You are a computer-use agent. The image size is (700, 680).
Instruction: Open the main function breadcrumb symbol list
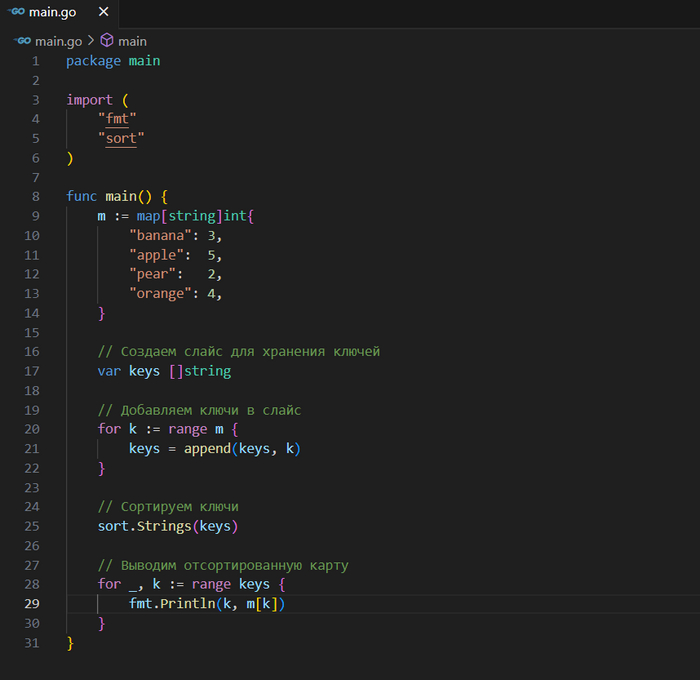(x=132, y=41)
